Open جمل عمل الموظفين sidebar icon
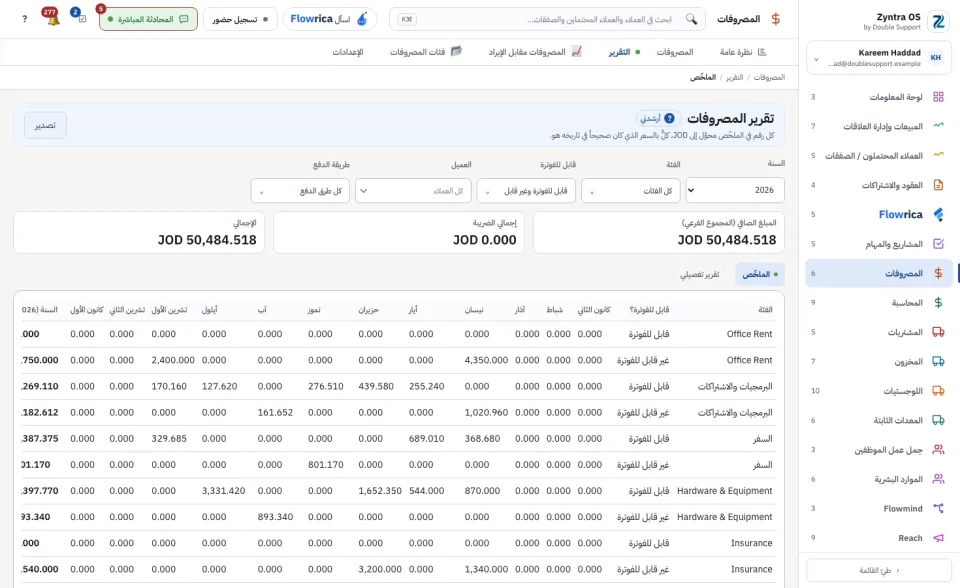Image resolution: width=960 pixels, height=588 pixels. pyautogui.click(x=938, y=450)
